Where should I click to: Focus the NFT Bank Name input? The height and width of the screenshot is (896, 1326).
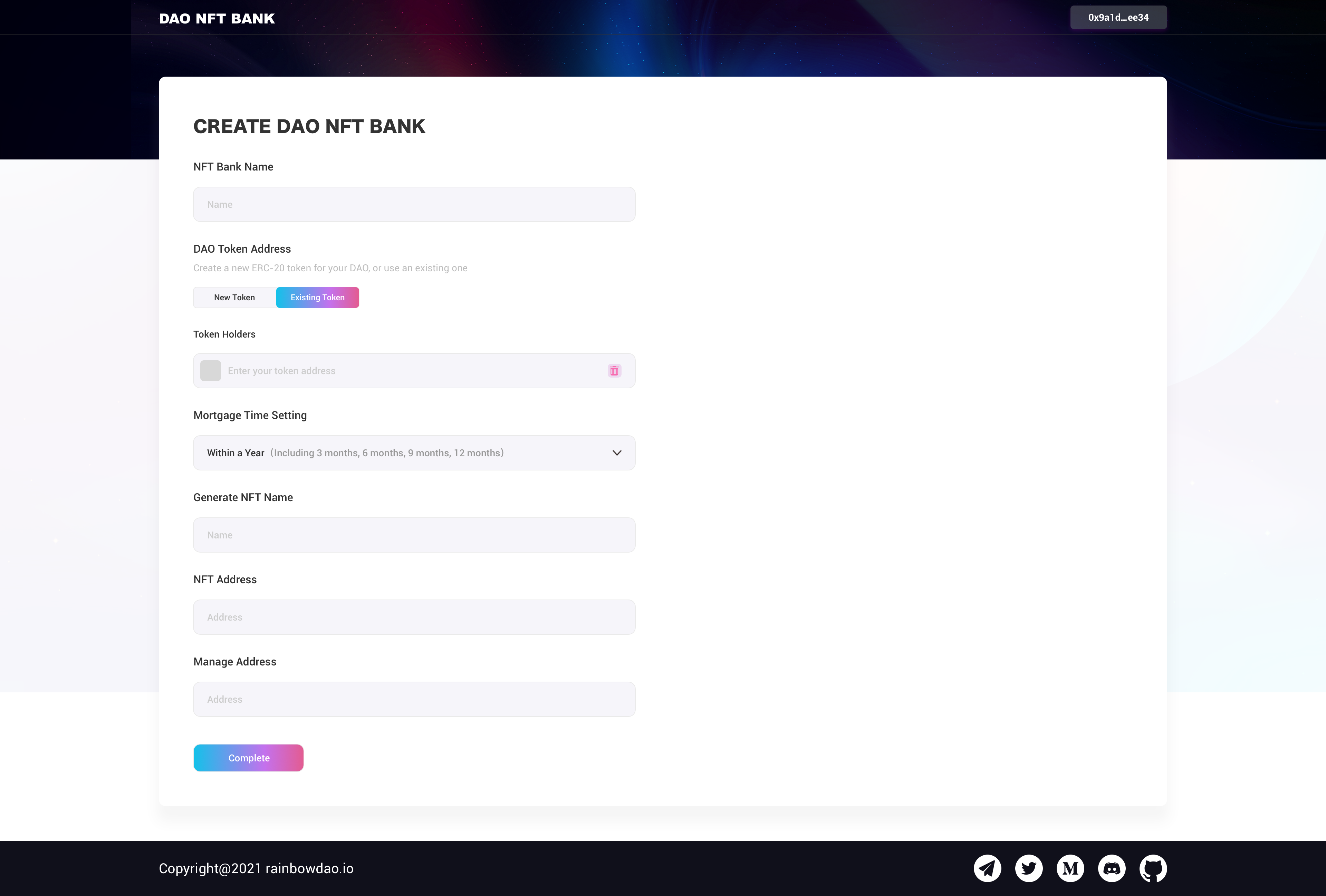pyautogui.click(x=414, y=204)
